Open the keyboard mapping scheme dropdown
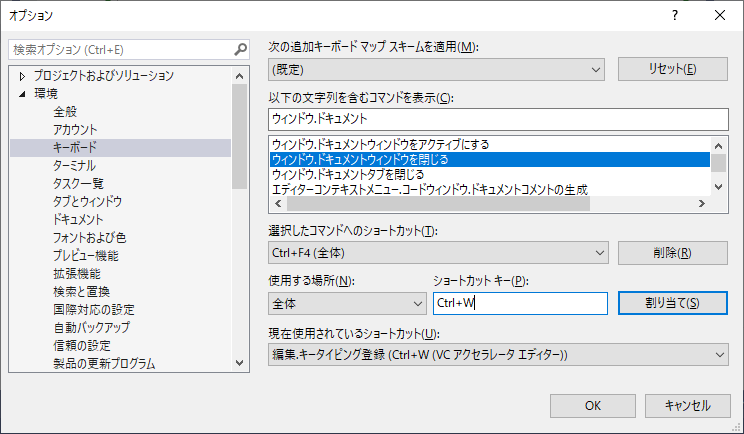Screen dimensions: 744x434 pos(437,69)
